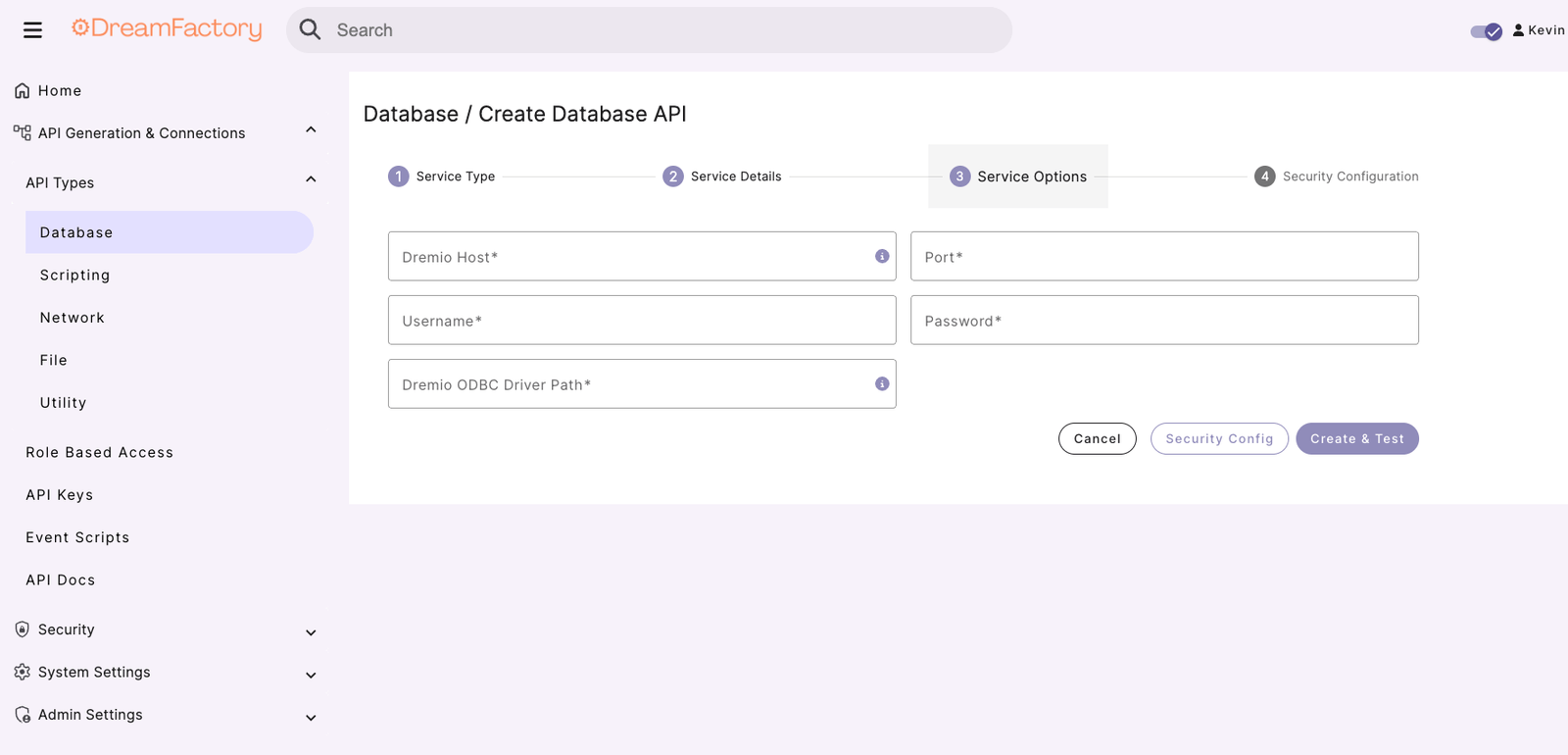Click the ODBC Driver Path info icon
This screenshot has width=1568, height=755.
[882, 383]
